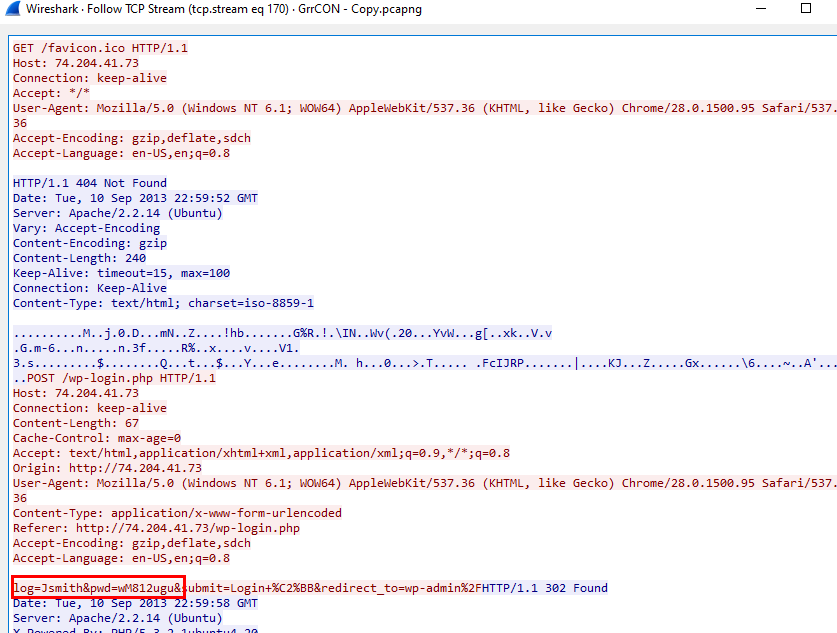Click the window title 'Follow TCP Stream (tcp.stream eq 170)'
Image resolution: width=837 pixels, height=633 pixels.
(188, 9)
